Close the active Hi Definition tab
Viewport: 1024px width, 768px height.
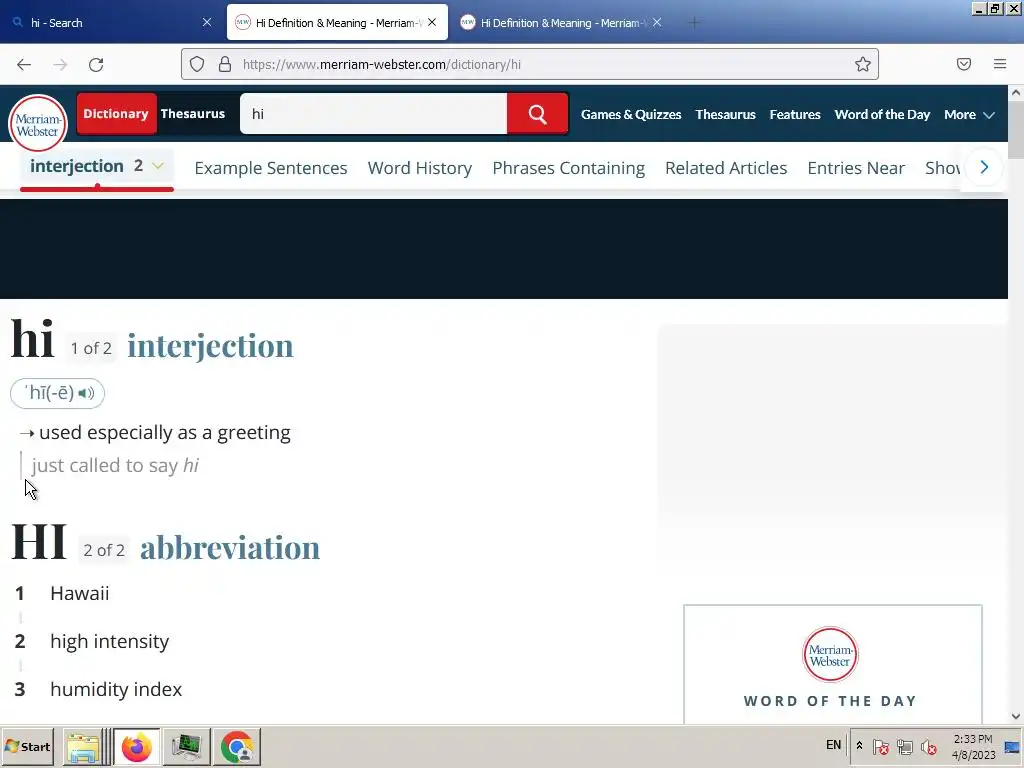tap(432, 22)
